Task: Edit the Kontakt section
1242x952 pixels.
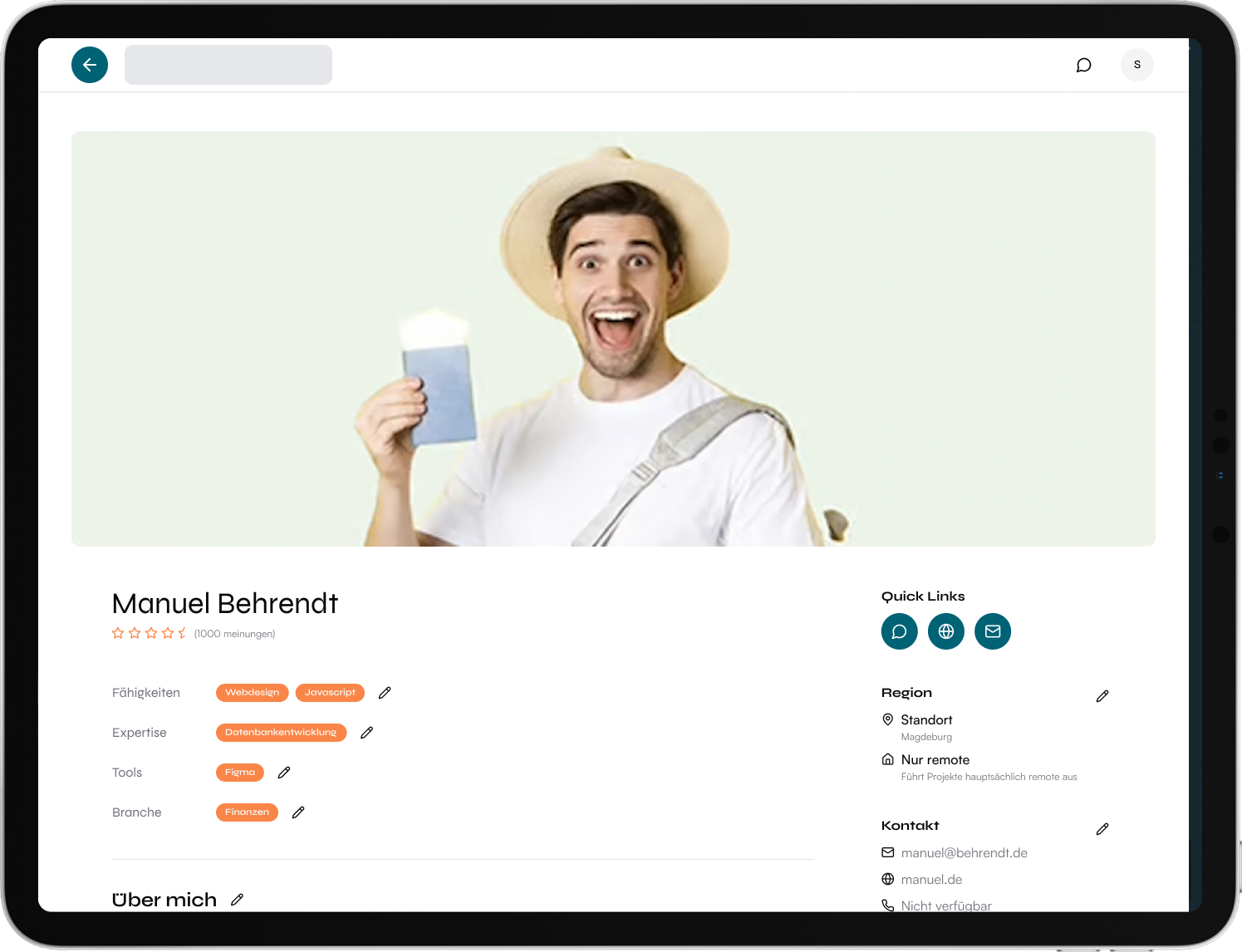Action: coord(1102,829)
